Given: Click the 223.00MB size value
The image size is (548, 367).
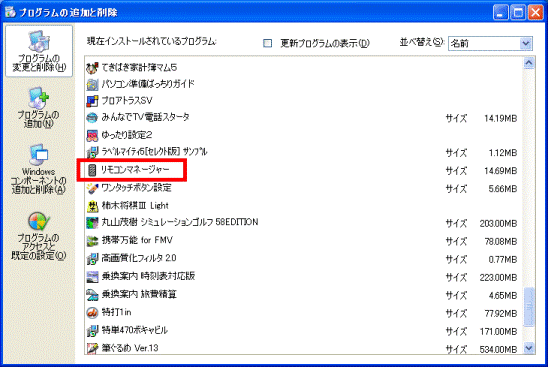Looking at the screenshot, I should (x=498, y=278).
